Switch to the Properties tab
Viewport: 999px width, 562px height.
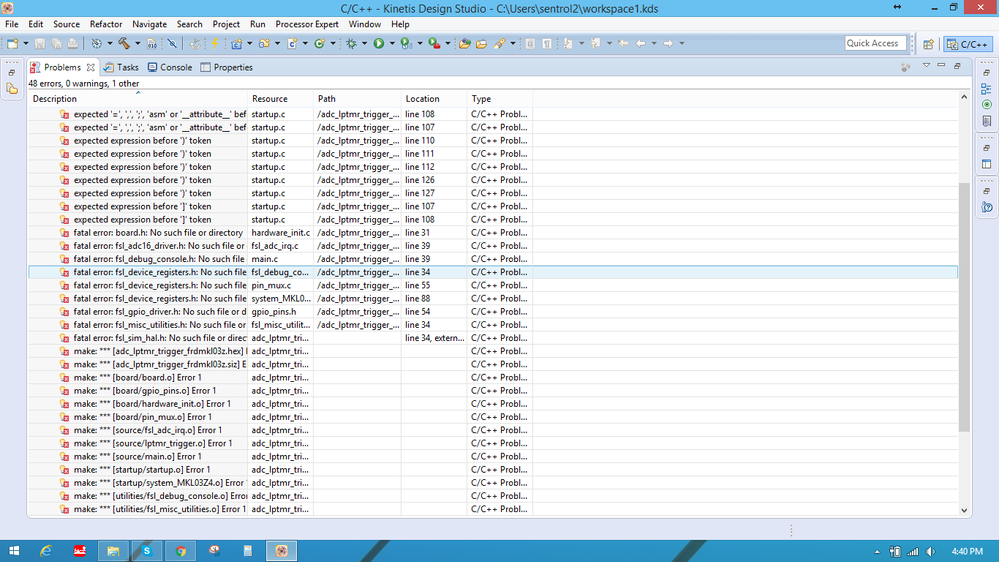tap(227, 68)
